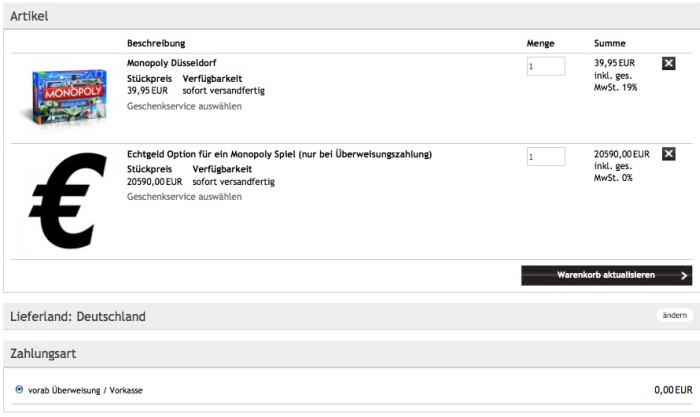700x417 pixels.
Task: Open the Monopoly Düsseldorf product title
Action: click(x=171, y=63)
